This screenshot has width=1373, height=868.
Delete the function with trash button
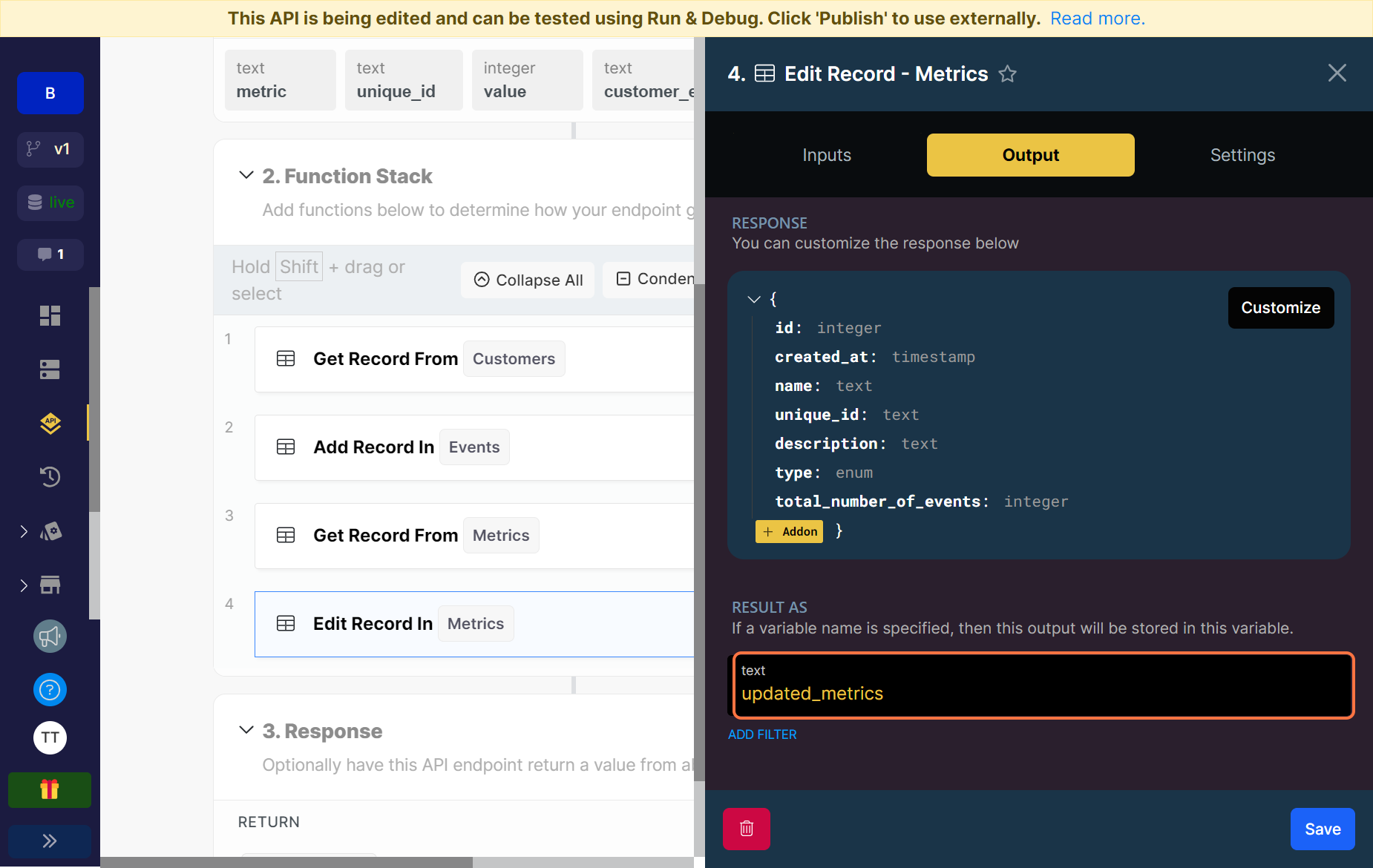coord(747,829)
